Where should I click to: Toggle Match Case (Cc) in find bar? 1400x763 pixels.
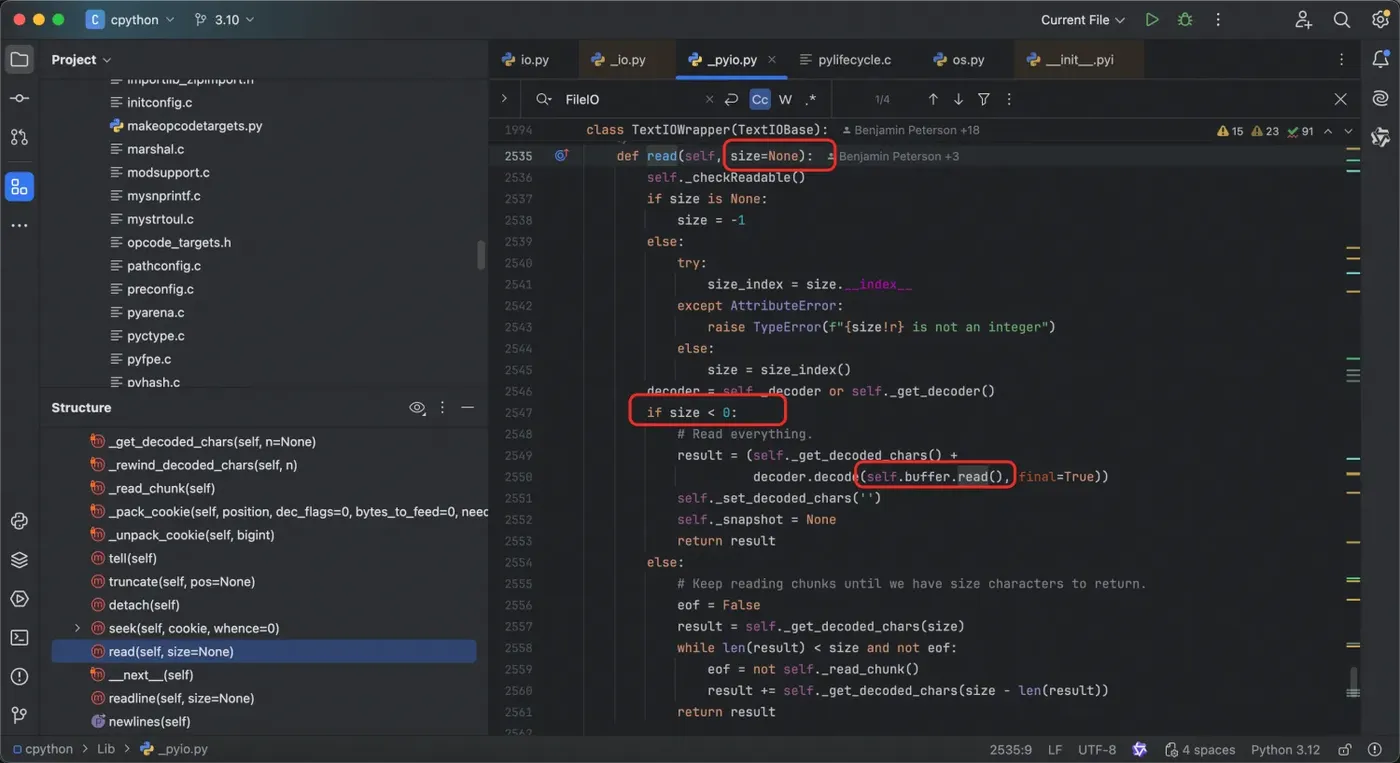coord(760,100)
